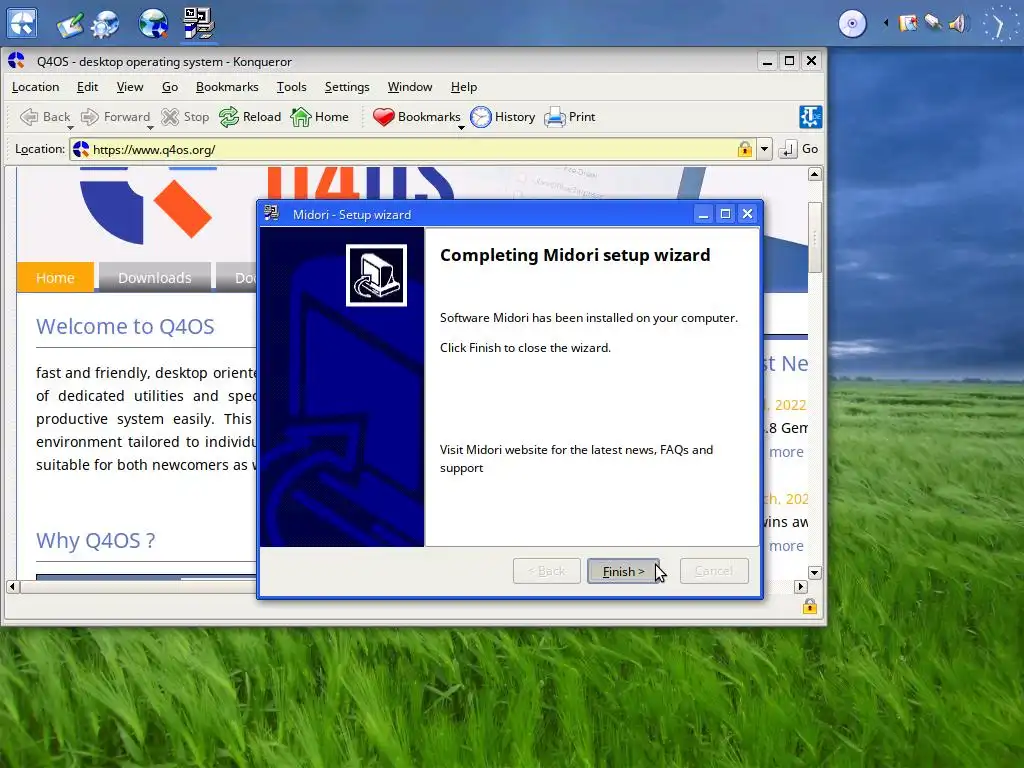Open the Location menu in Konqueror
The height and width of the screenshot is (768, 1024).
pos(35,87)
